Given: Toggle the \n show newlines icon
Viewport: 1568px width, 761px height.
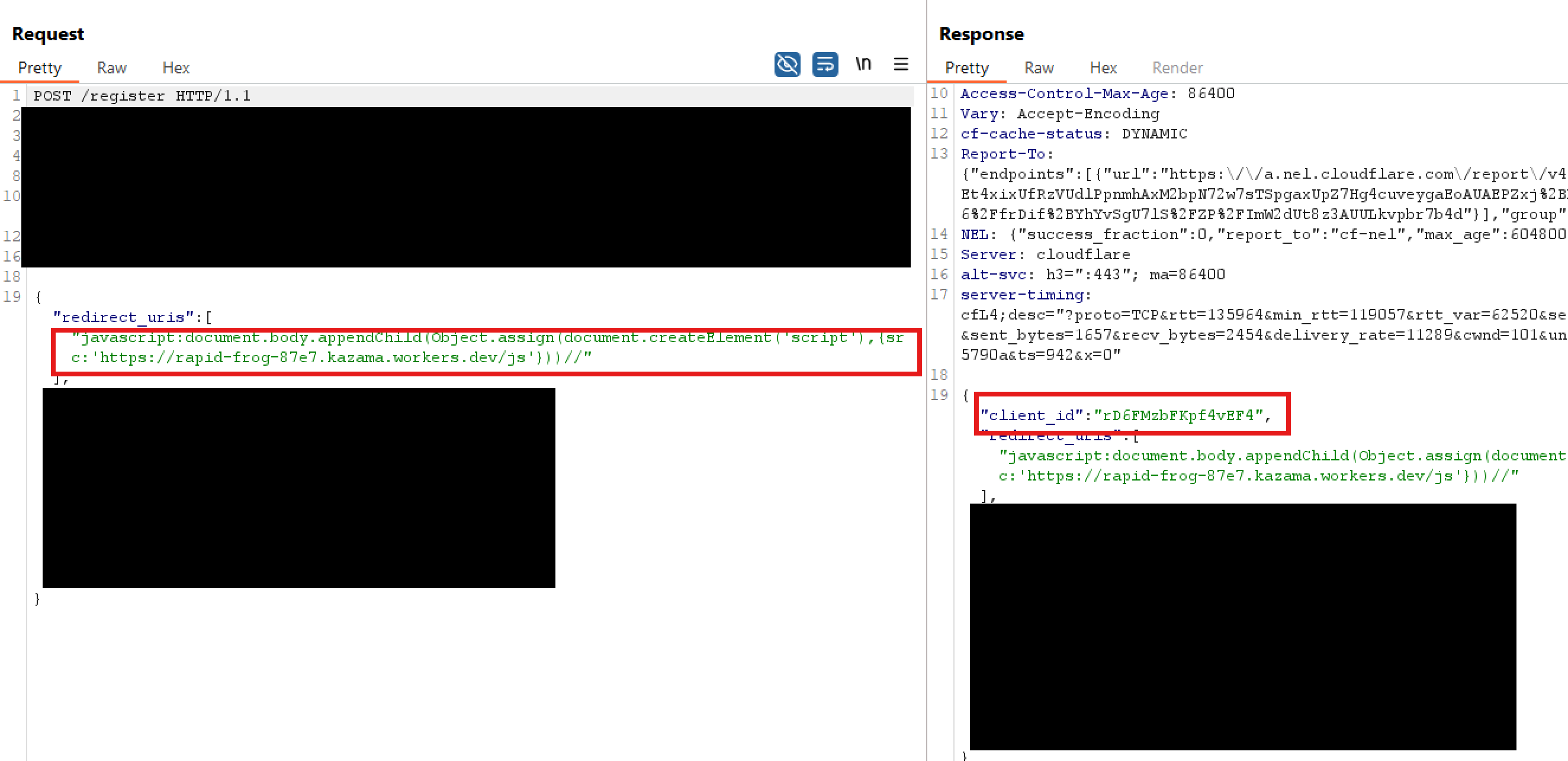Looking at the screenshot, I should pos(863,65).
